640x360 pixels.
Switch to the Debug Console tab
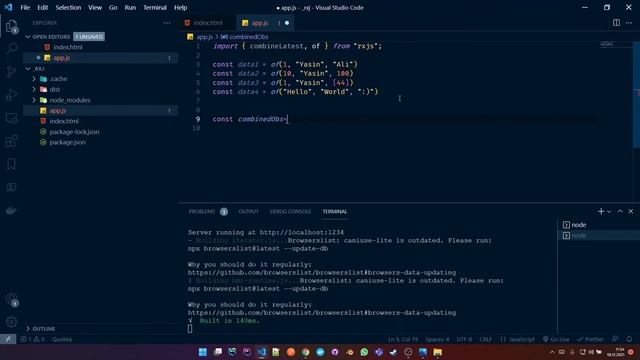pos(290,211)
